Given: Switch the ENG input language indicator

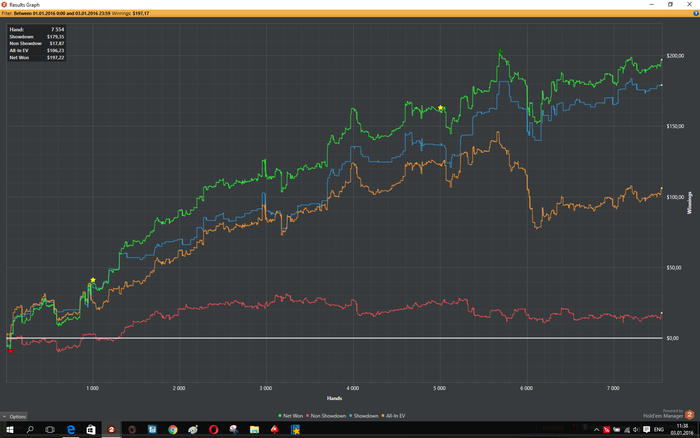Looking at the screenshot, I should (659, 430).
